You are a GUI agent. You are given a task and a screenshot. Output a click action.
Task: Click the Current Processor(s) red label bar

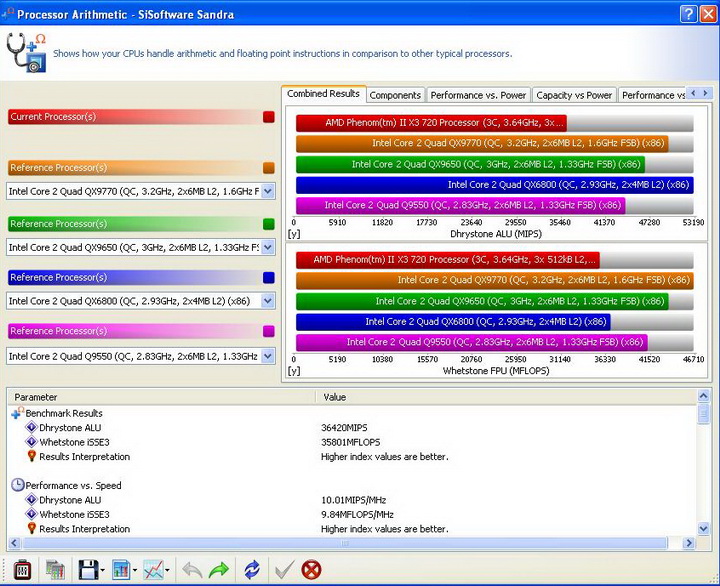point(135,117)
